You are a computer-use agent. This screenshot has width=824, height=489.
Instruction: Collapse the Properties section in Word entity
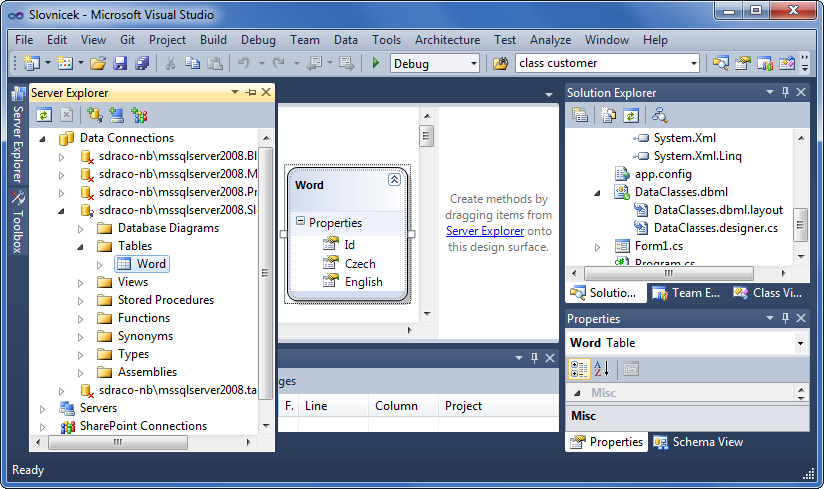click(x=300, y=222)
